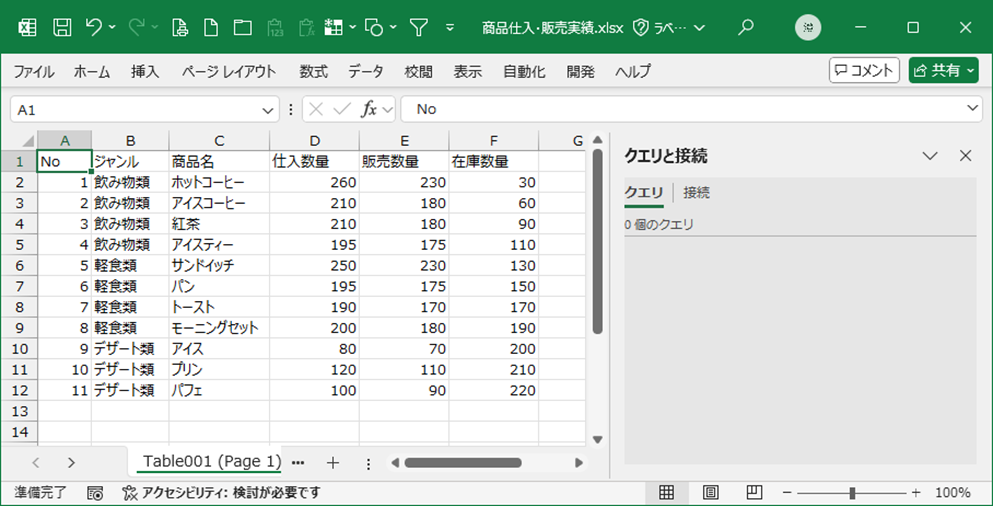Image resolution: width=993 pixels, height=506 pixels.
Task: Expand the formula bar
Action: pyautogui.click(x=973, y=109)
